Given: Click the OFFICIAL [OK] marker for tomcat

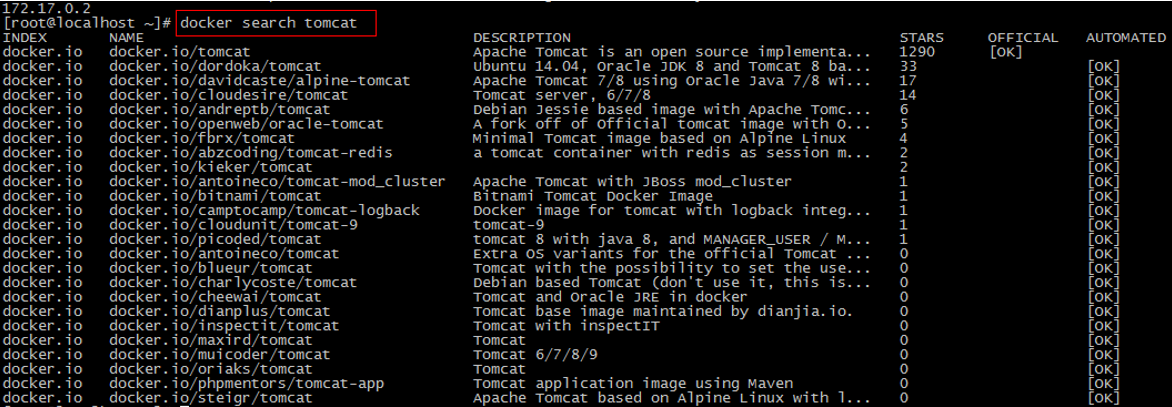Looking at the screenshot, I should tap(1005, 52).
